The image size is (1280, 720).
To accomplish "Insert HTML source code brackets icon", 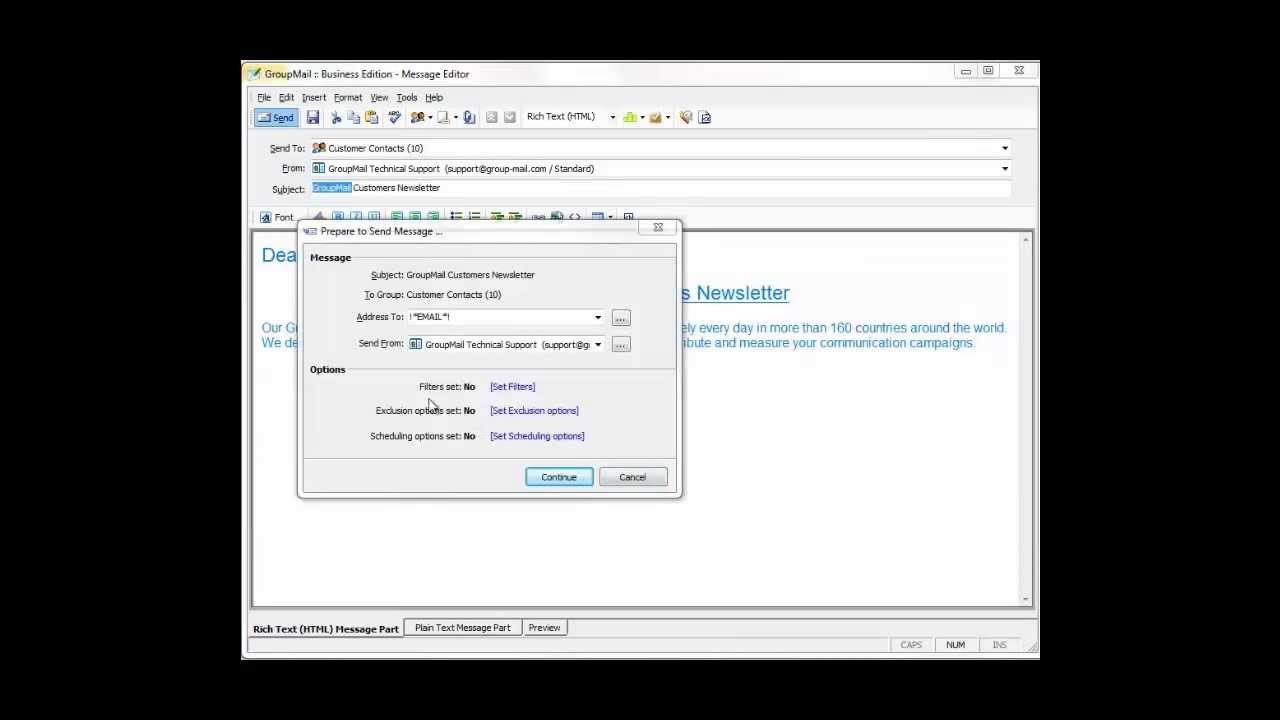I will [575, 216].
